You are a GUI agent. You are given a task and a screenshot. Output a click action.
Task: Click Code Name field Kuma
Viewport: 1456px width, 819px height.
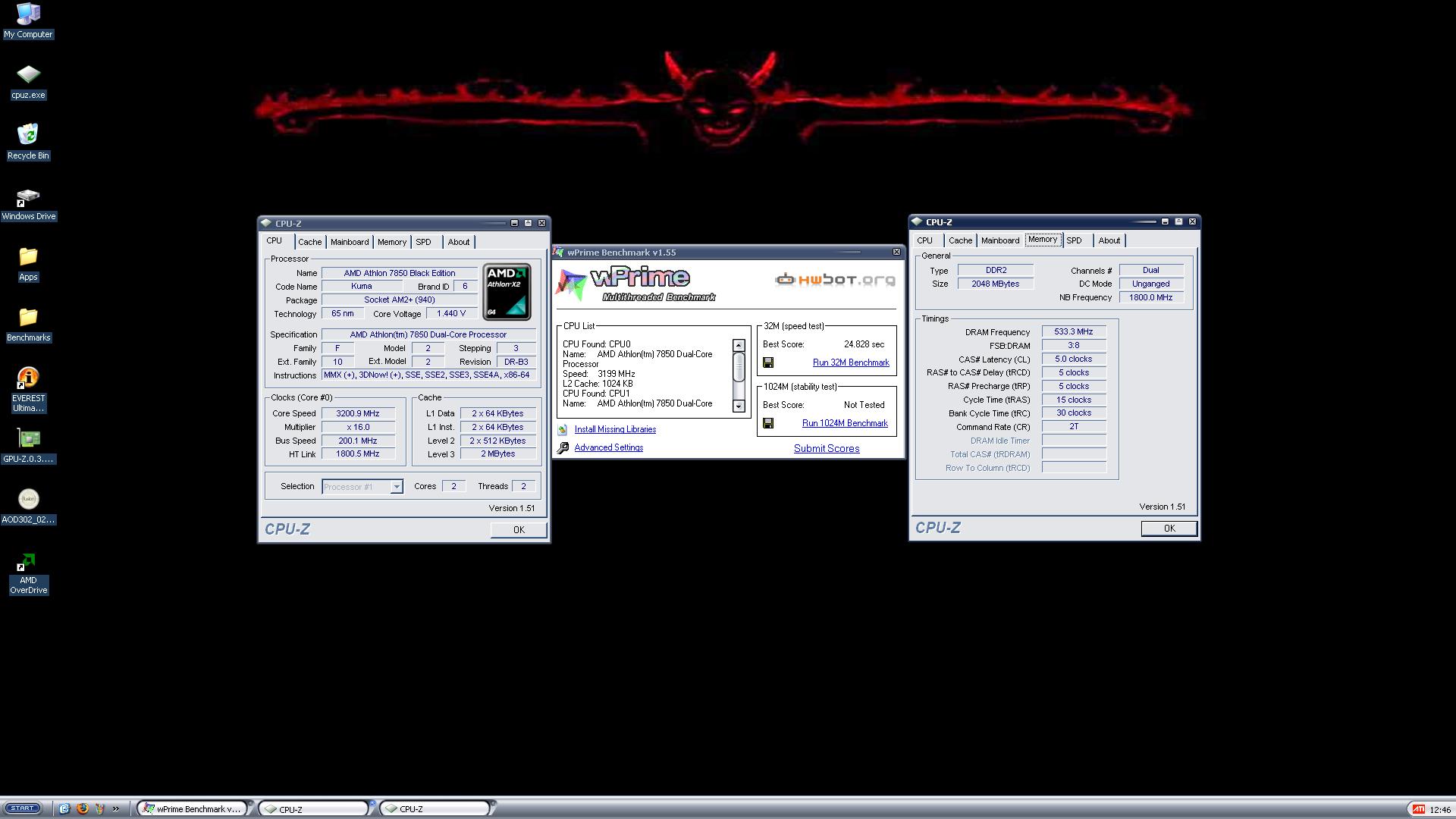pyautogui.click(x=361, y=286)
